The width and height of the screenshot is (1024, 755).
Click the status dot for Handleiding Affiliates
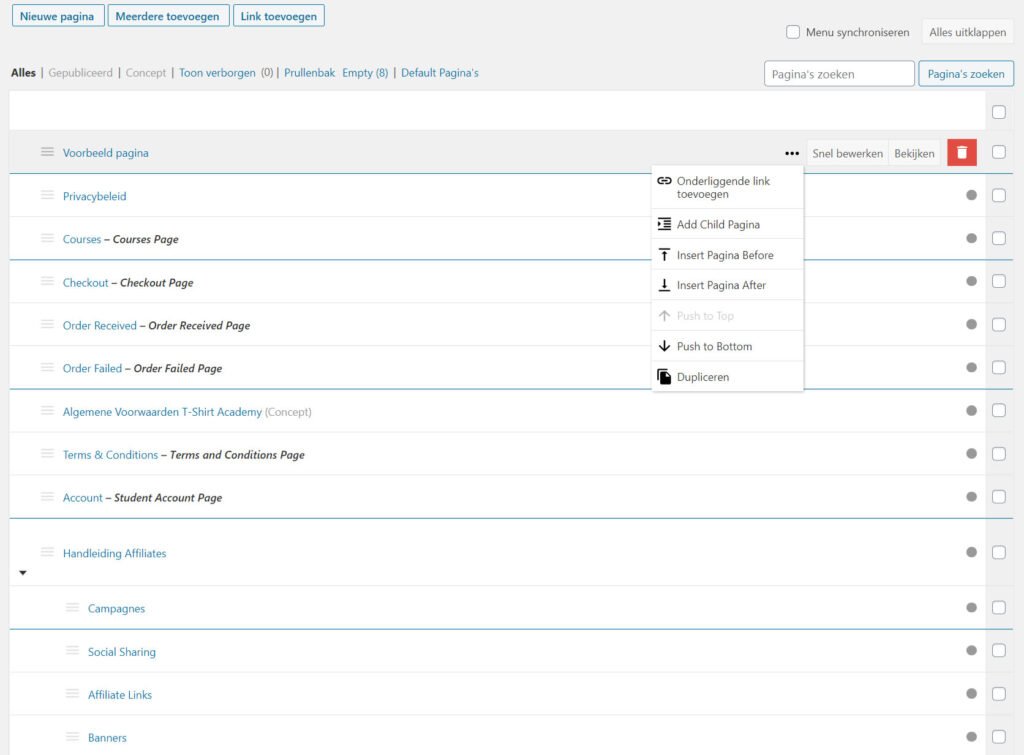[971, 553]
